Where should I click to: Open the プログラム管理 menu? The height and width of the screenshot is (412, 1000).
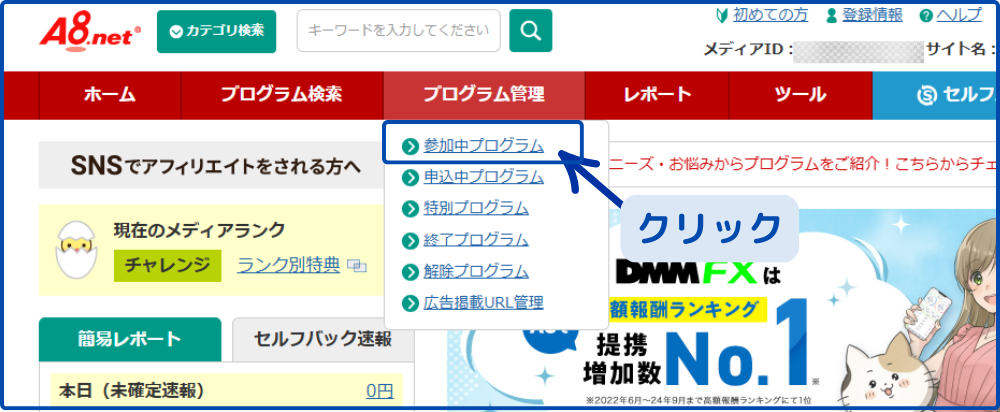point(483,95)
